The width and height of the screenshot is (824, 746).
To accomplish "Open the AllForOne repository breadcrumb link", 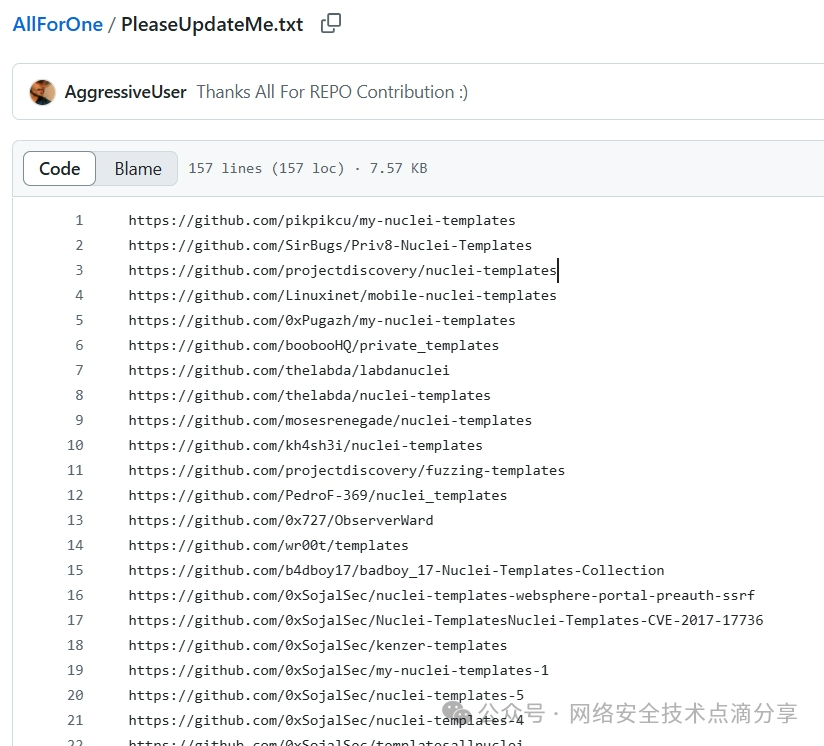I will 58,24.
